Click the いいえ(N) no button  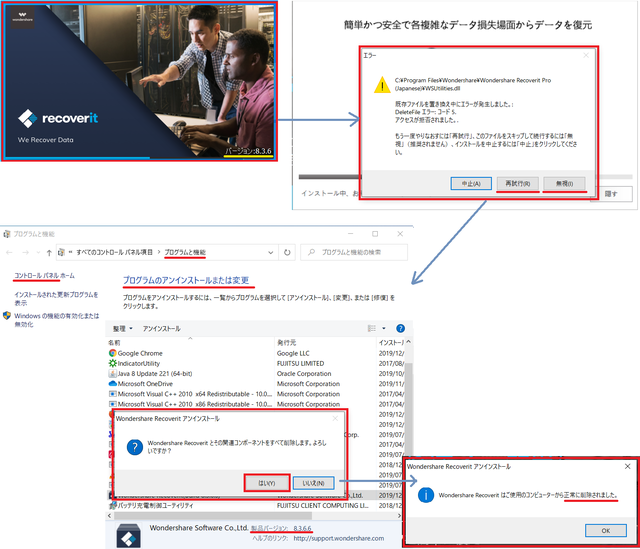[313, 483]
